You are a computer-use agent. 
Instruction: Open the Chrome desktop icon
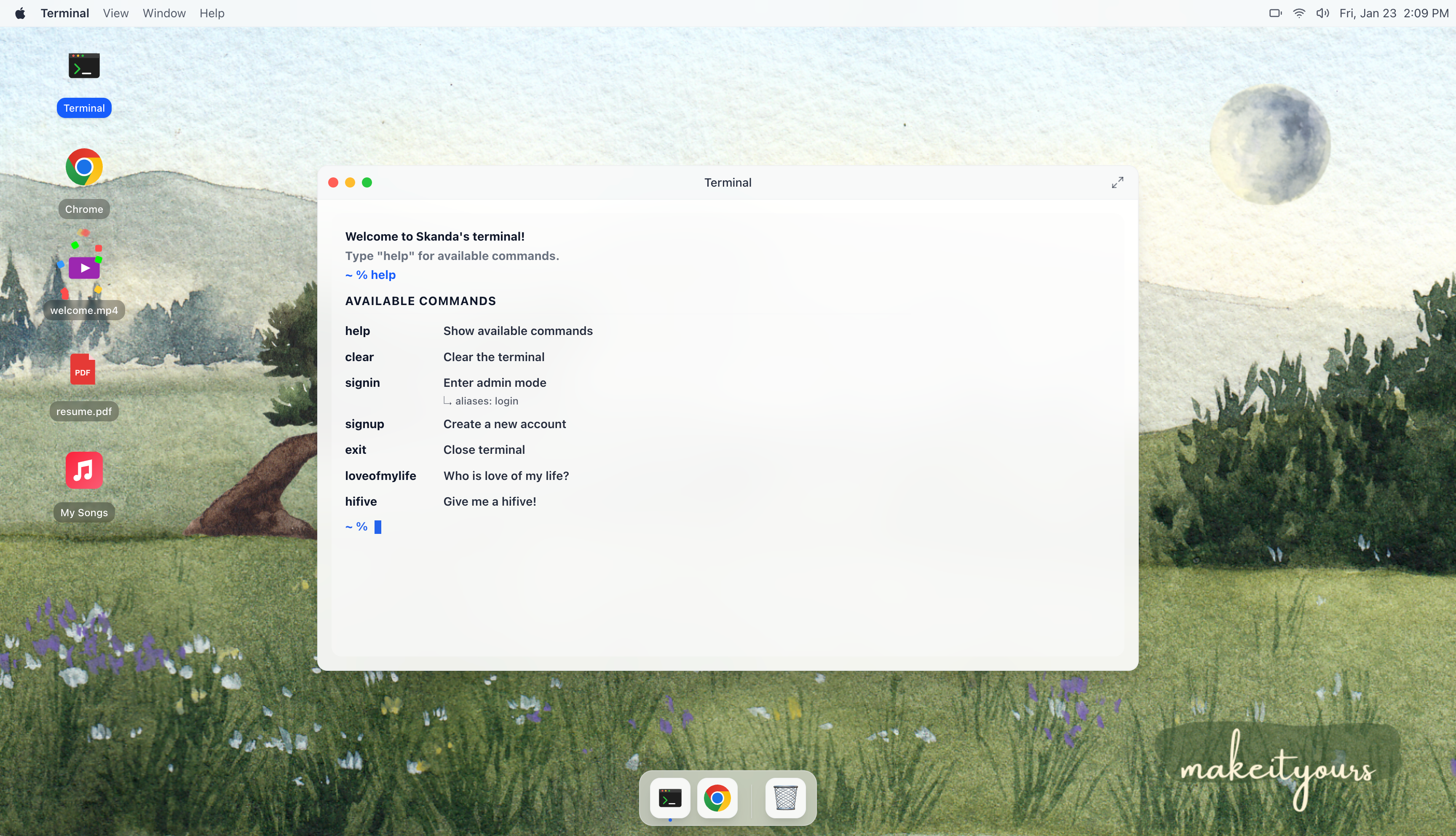tap(84, 167)
